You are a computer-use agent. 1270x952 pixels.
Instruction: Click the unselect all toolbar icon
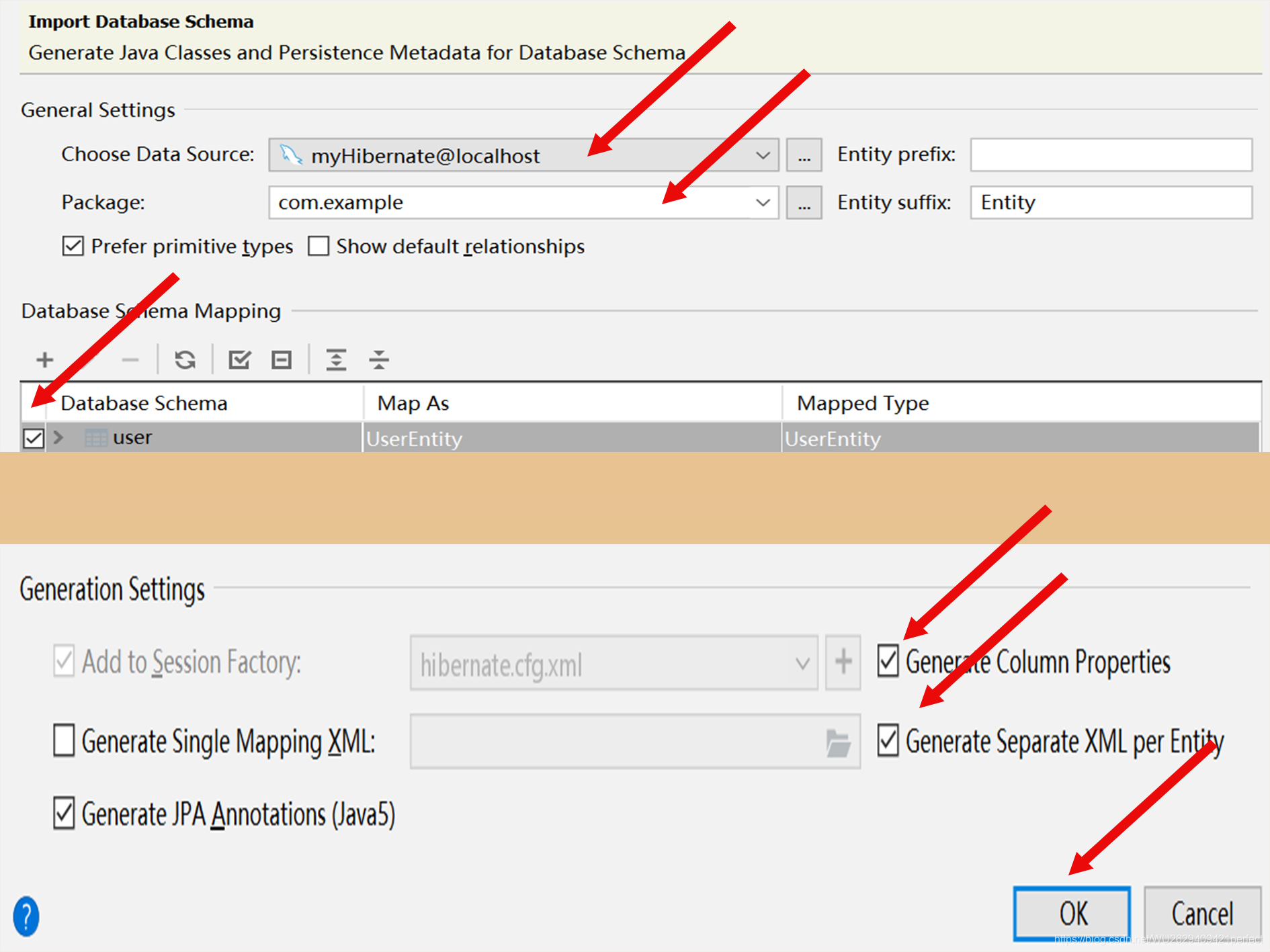tap(282, 360)
